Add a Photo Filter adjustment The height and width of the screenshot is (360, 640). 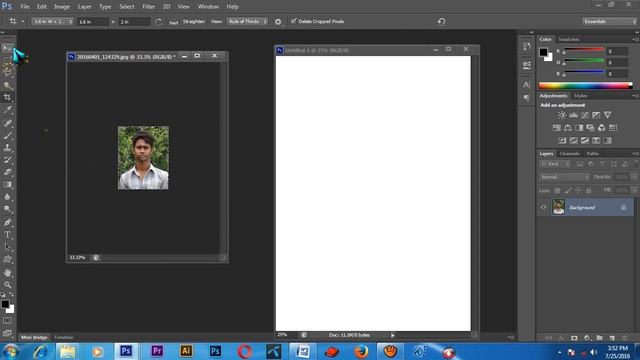[590, 128]
